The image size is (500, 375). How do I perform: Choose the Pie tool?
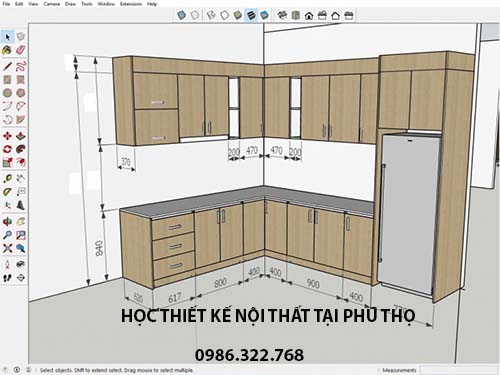pyautogui.click(x=21, y=119)
